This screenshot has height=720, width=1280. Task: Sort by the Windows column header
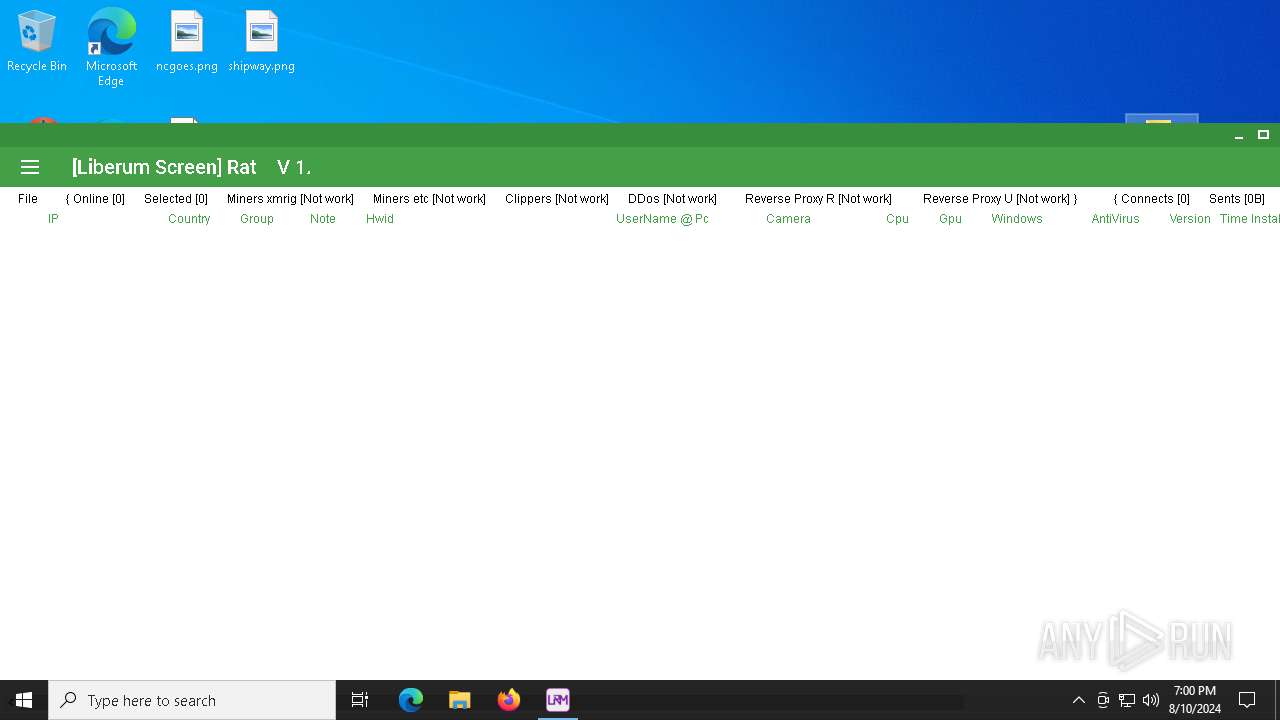[1017, 219]
